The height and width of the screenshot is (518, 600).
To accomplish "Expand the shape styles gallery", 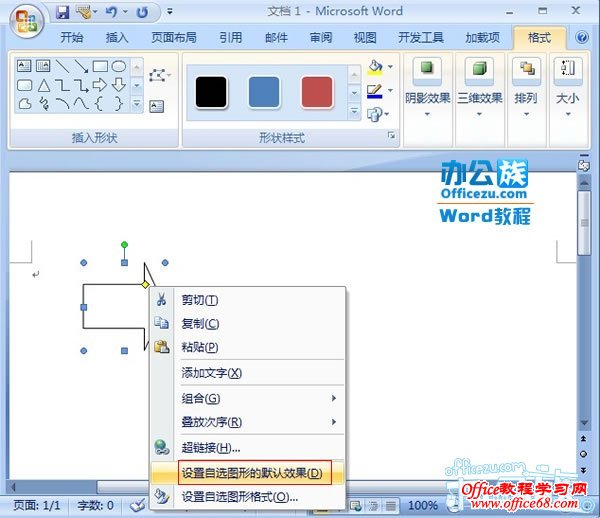I will coord(354,112).
